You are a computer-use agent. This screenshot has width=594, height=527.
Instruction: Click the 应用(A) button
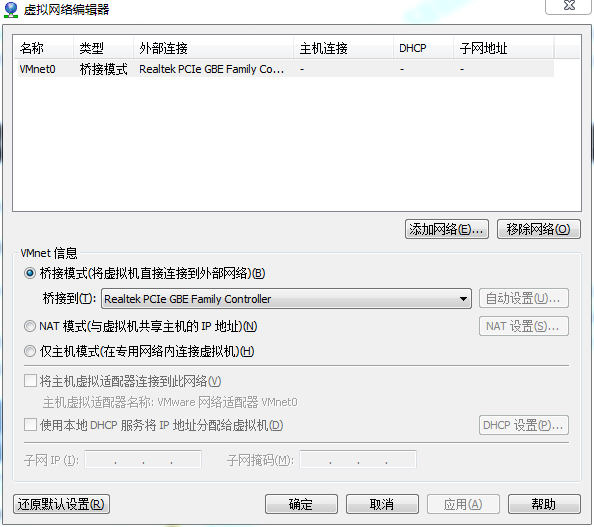(x=463, y=504)
